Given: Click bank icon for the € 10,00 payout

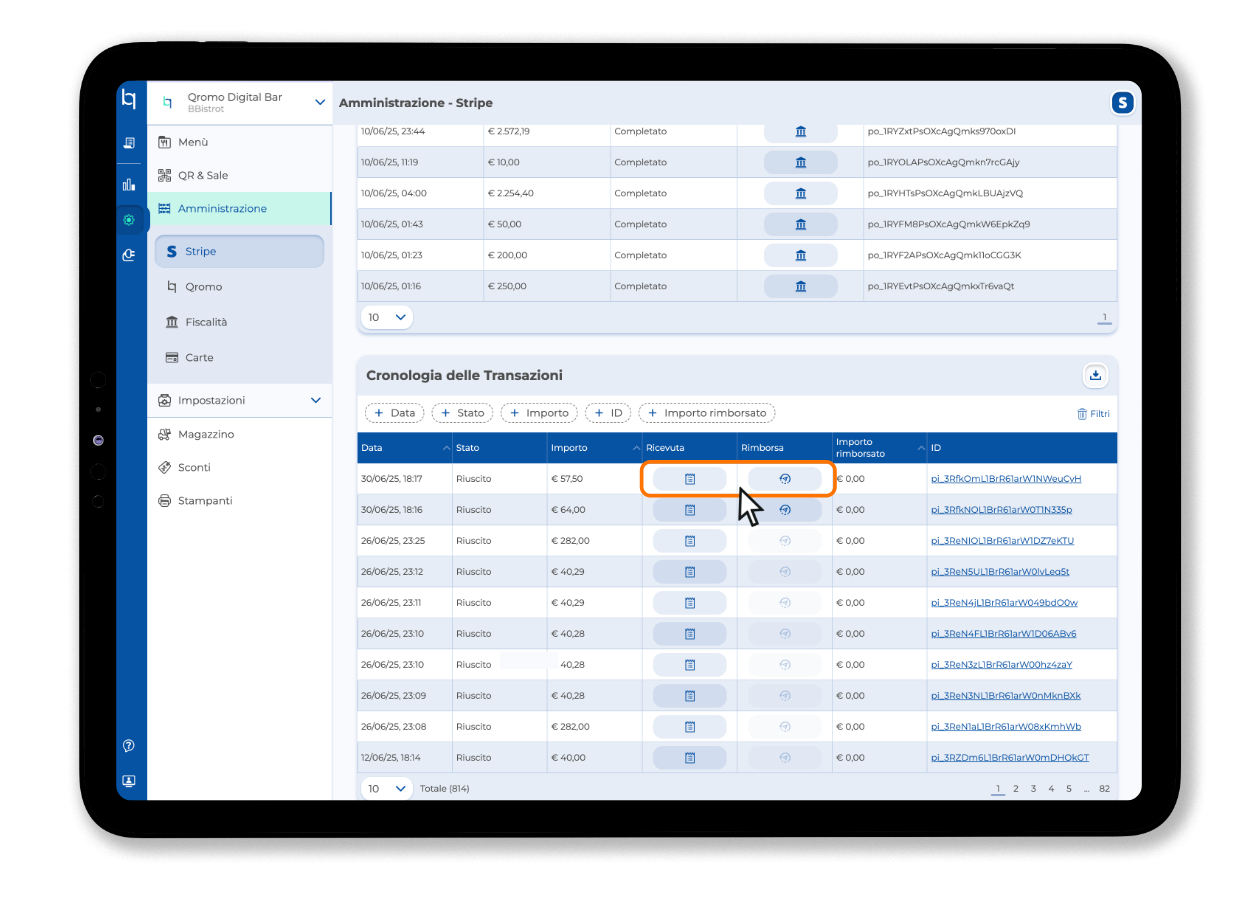Looking at the screenshot, I should pyautogui.click(x=801, y=162).
